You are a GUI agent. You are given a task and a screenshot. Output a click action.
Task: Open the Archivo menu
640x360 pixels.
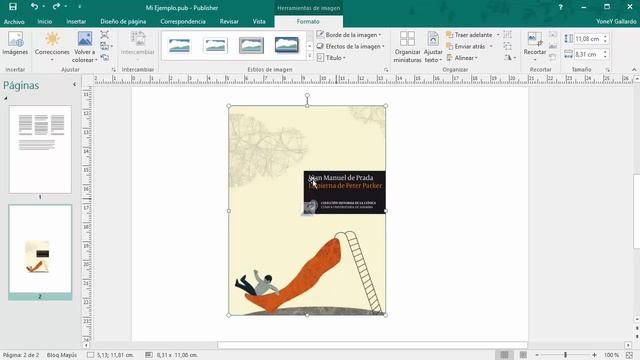point(14,22)
